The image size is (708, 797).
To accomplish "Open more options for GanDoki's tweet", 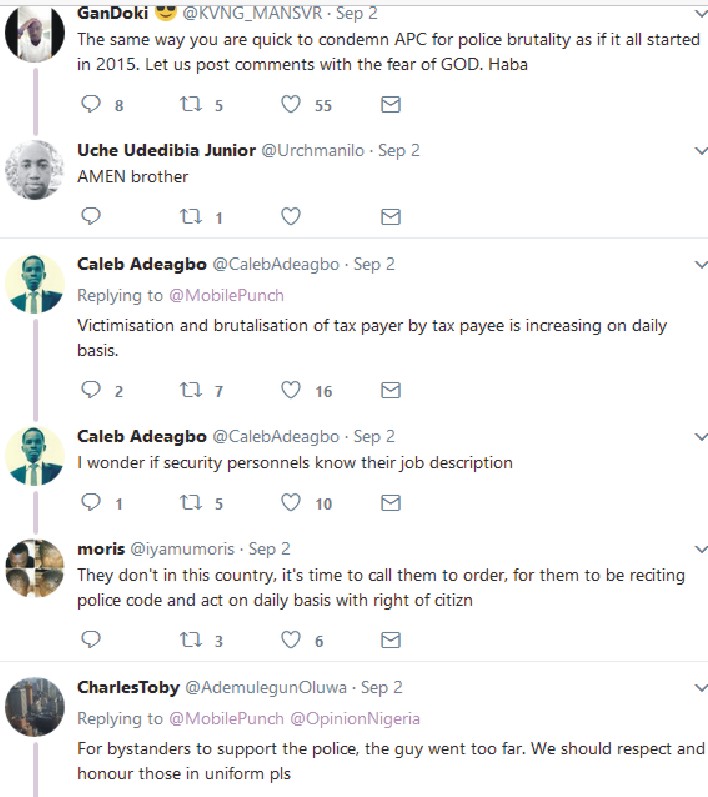I will [x=700, y=13].
